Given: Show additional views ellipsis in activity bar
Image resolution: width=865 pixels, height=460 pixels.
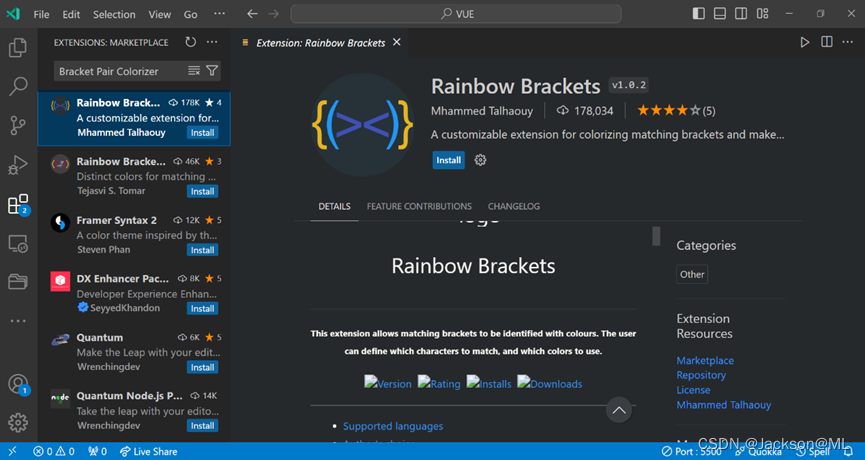Looking at the screenshot, I should coord(18,320).
